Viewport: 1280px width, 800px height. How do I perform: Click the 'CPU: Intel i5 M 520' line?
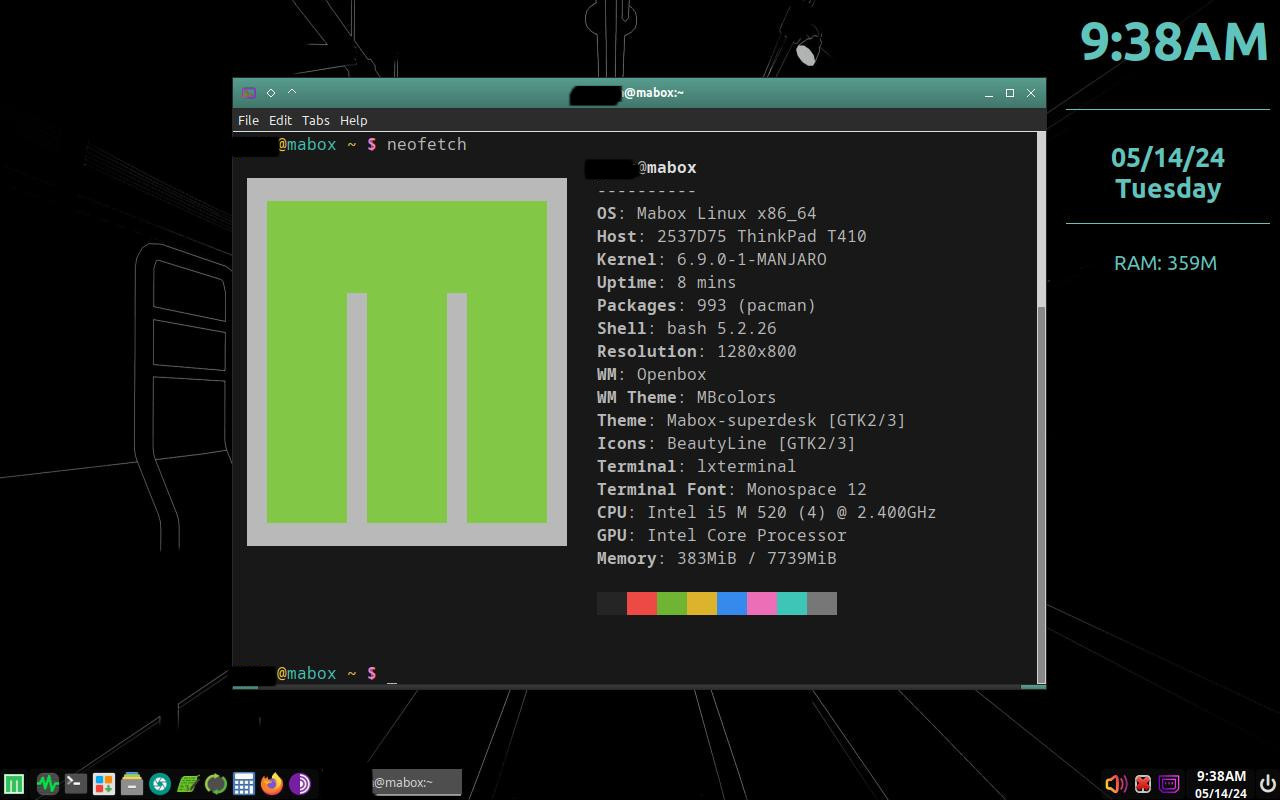pos(766,512)
